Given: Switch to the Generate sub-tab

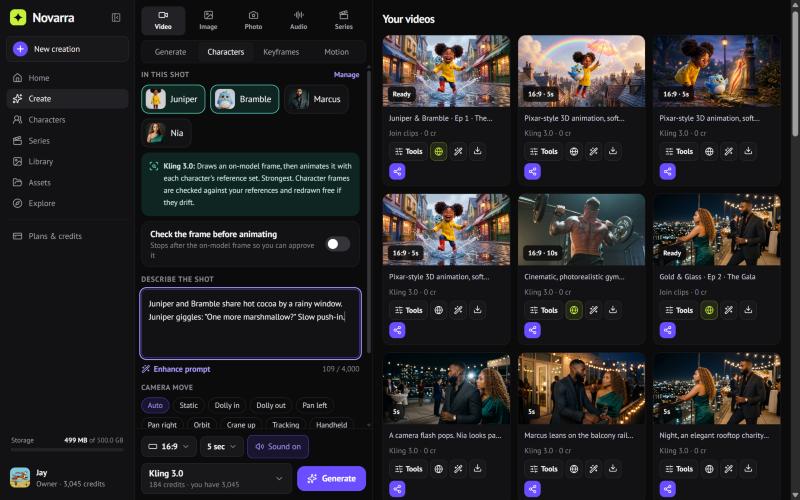Looking at the screenshot, I should pyautogui.click(x=170, y=52).
